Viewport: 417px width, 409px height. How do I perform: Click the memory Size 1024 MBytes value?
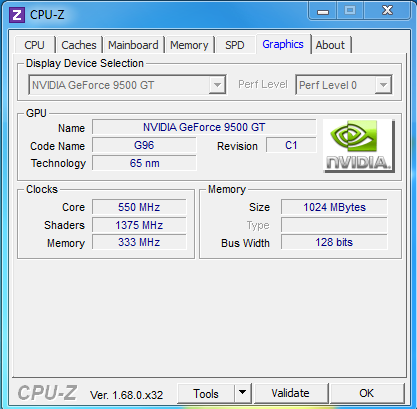coord(334,207)
